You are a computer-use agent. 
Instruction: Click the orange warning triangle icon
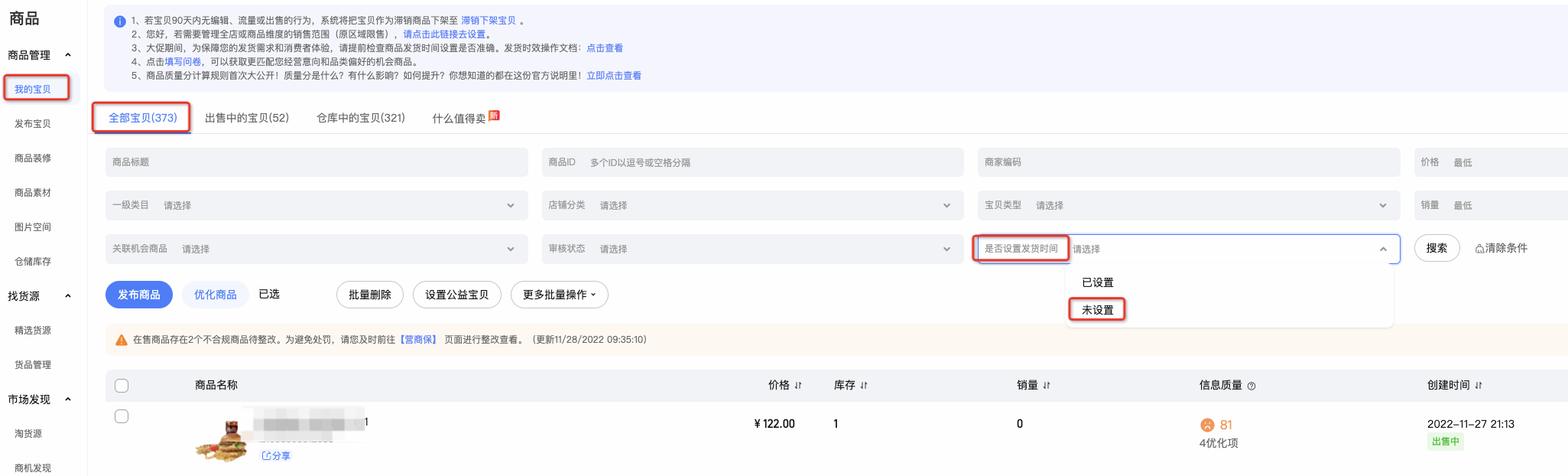point(121,340)
